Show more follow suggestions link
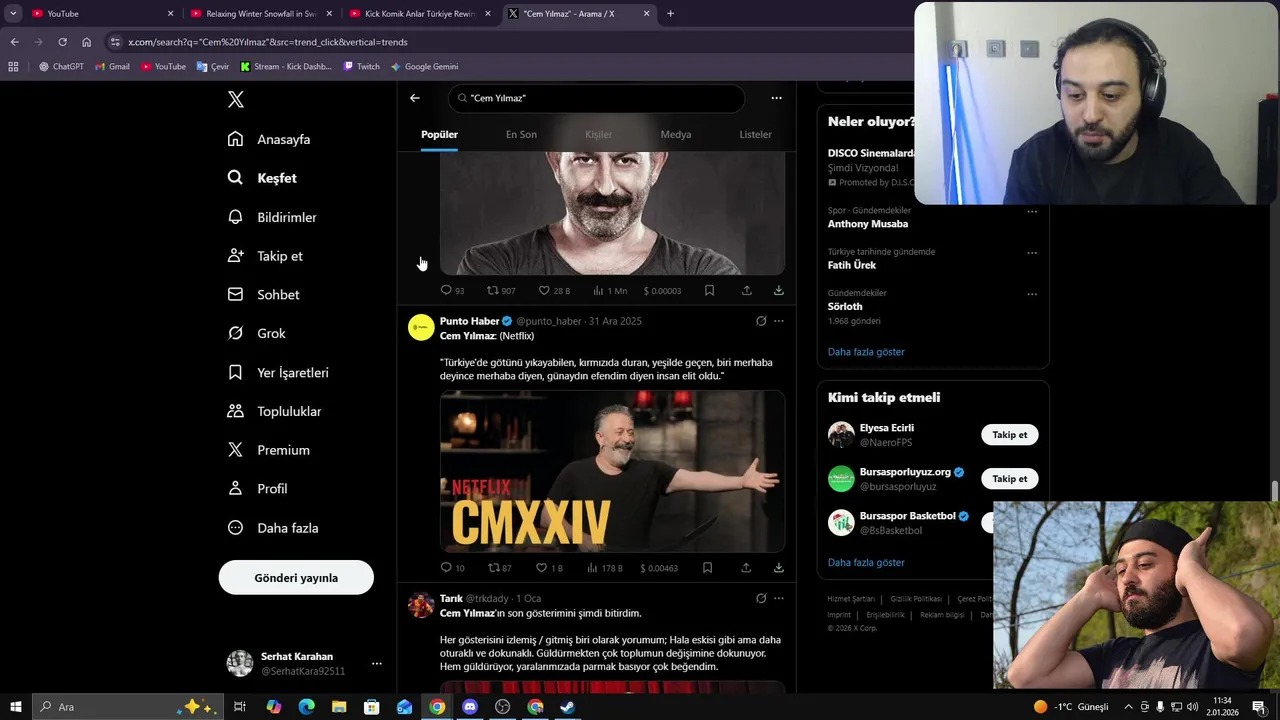 point(866,563)
